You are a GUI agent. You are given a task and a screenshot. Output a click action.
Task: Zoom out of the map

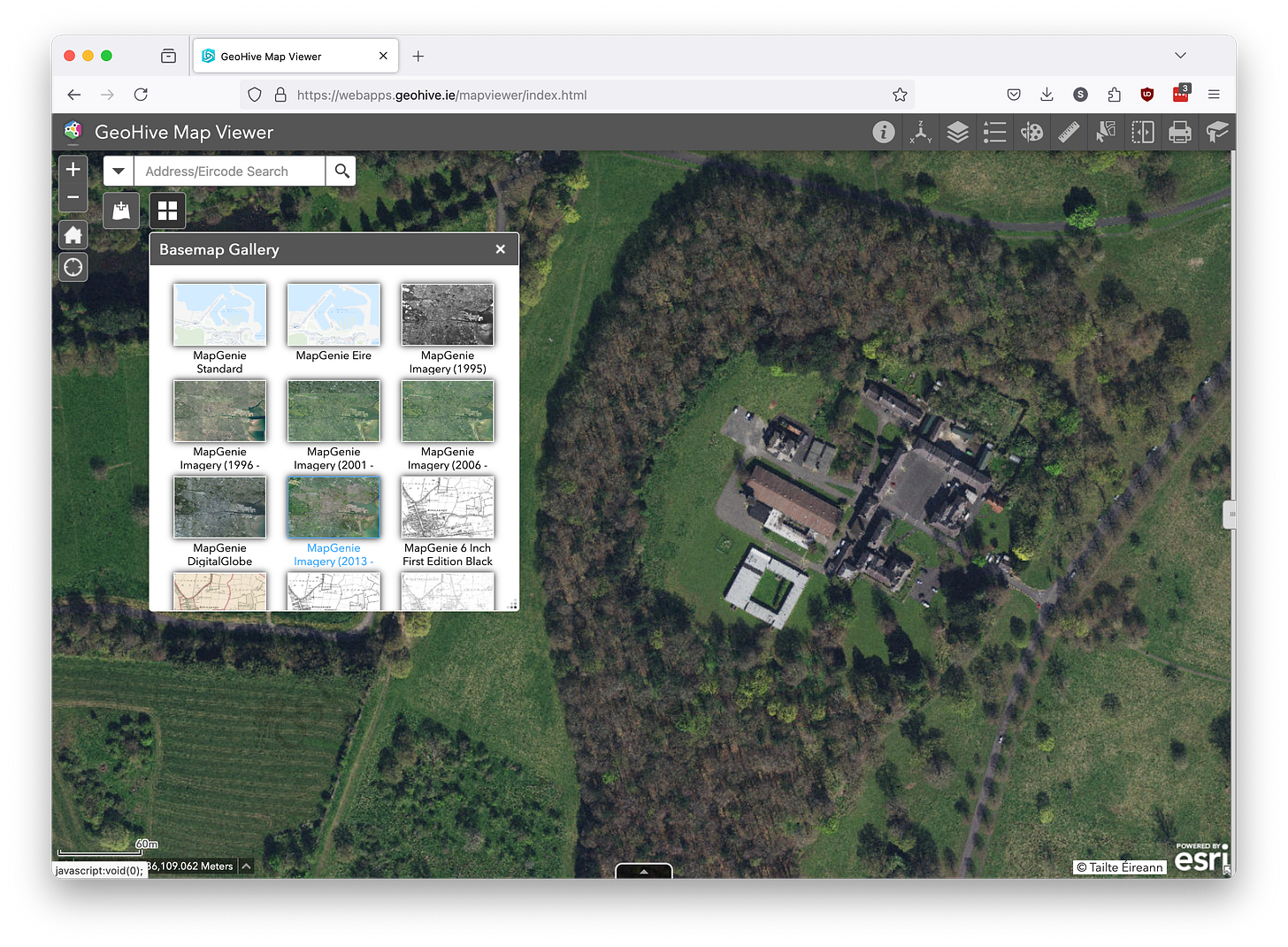[x=73, y=197]
